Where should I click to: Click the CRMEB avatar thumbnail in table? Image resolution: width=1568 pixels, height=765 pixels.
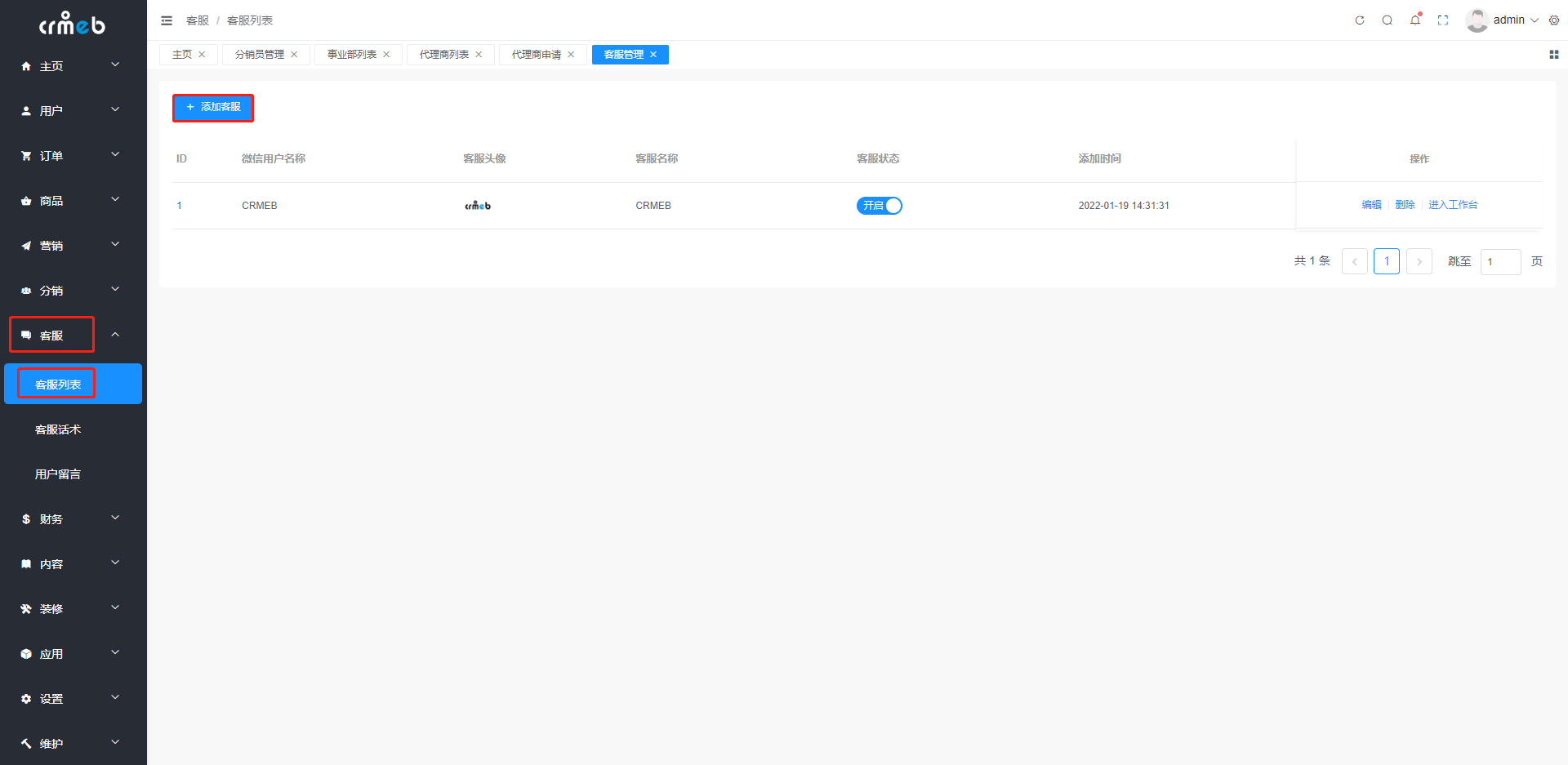(x=478, y=206)
